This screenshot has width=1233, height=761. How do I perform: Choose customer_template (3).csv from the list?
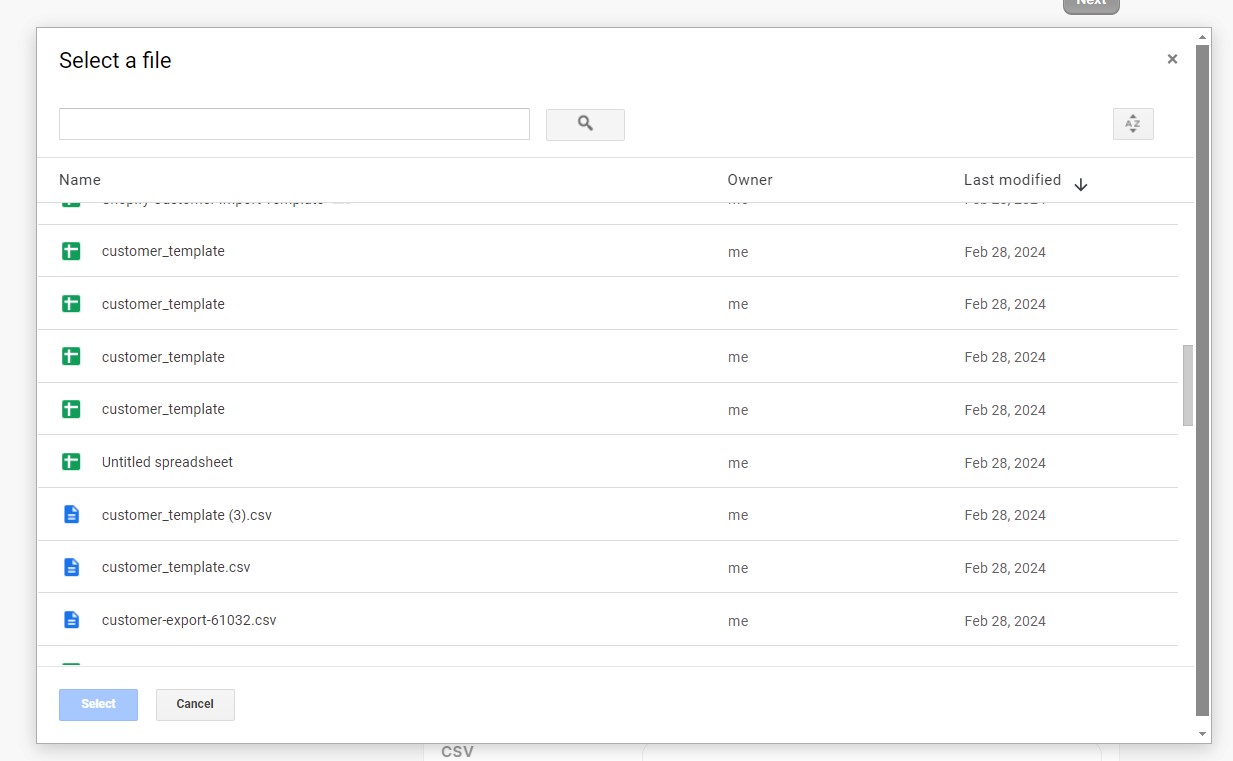pyautogui.click(x=187, y=515)
